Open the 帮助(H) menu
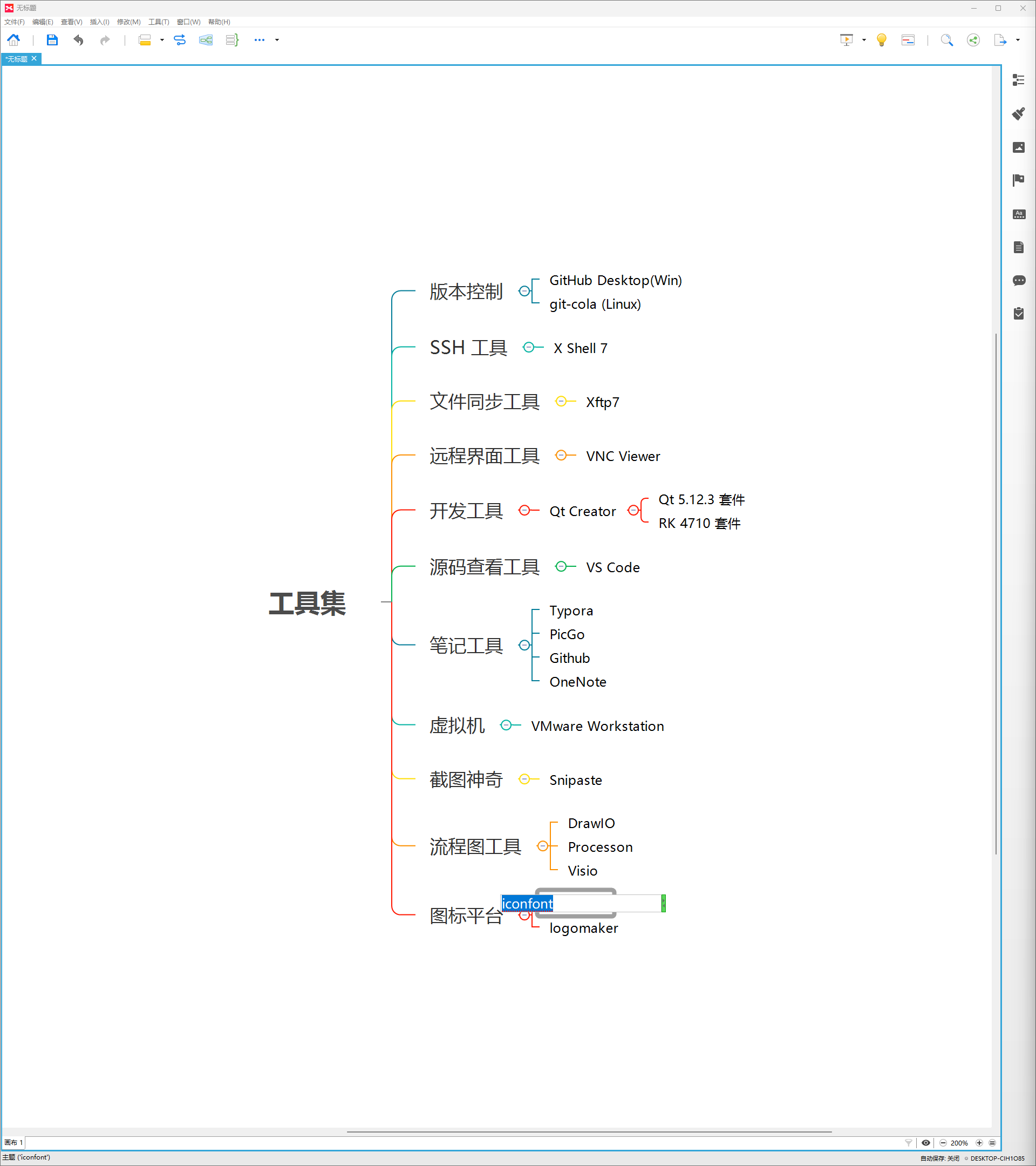Screen dimensions: 1036x1166 pyautogui.click(x=219, y=22)
